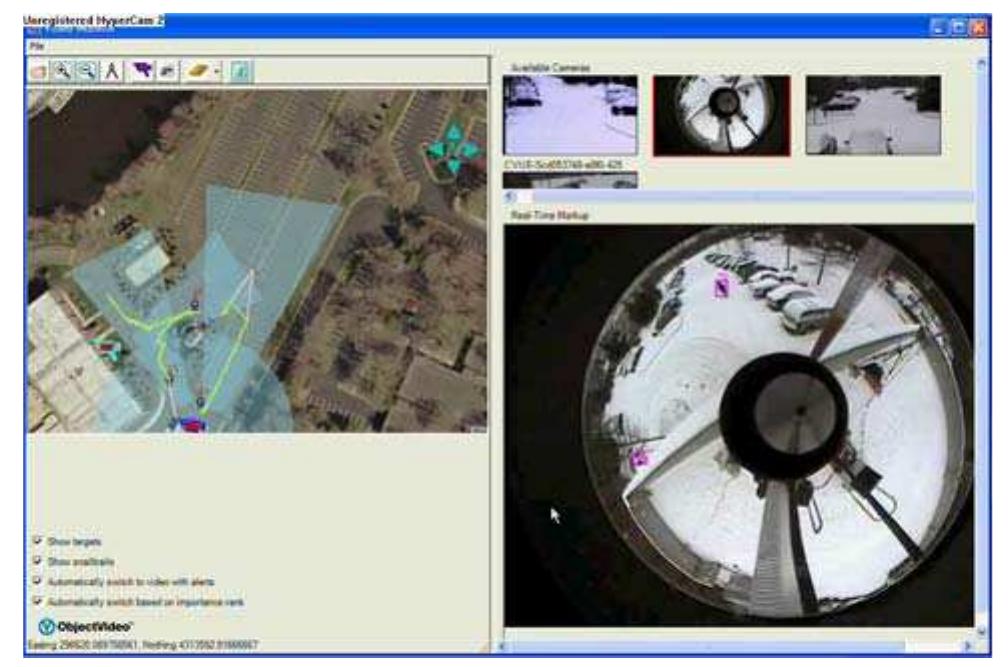The width and height of the screenshot is (1008, 667).
Task: Click the teal highlighted toolbar icon
Action: (x=242, y=71)
